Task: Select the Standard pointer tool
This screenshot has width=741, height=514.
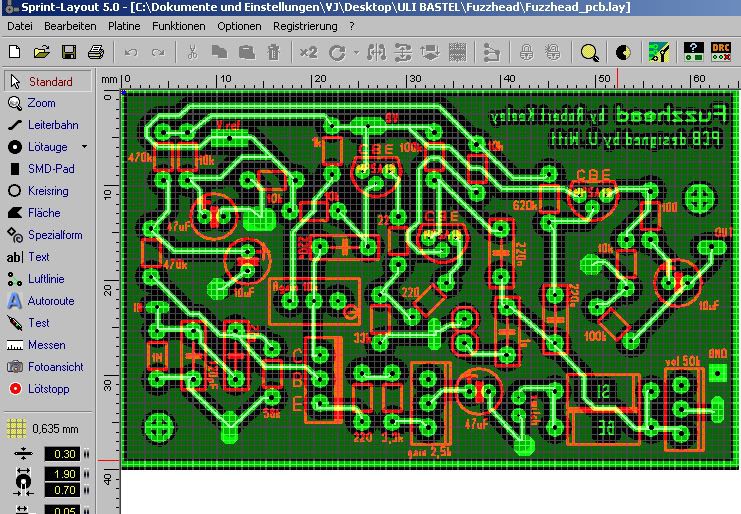Action: point(48,81)
